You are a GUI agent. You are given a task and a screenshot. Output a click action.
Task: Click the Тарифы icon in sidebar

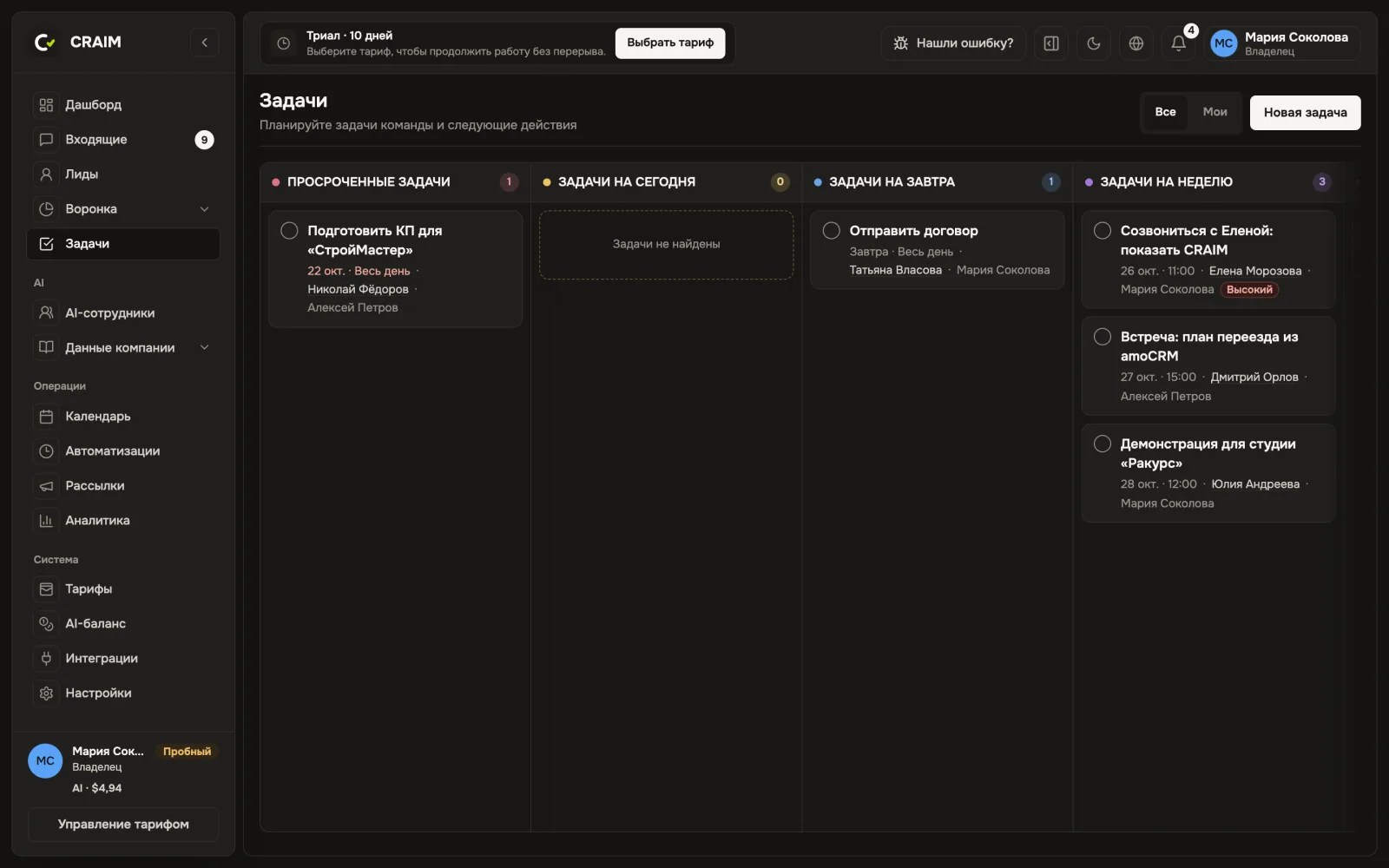[47, 589]
